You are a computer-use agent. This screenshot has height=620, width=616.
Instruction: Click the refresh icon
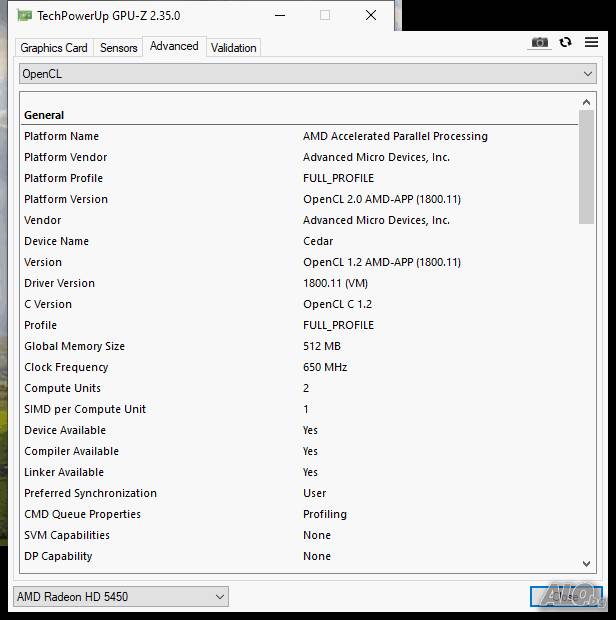[565, 42]
